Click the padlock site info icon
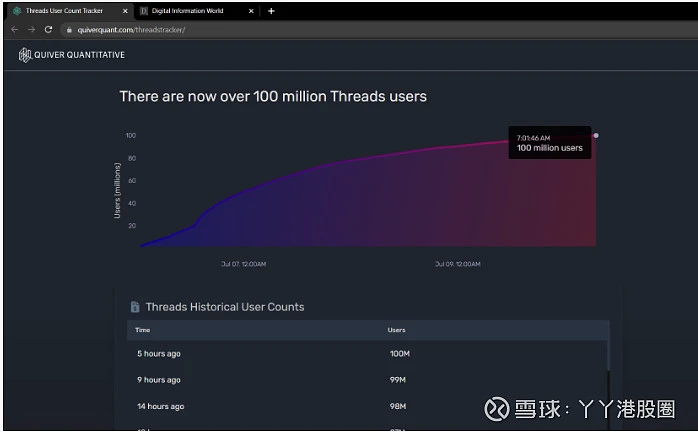 69,30
